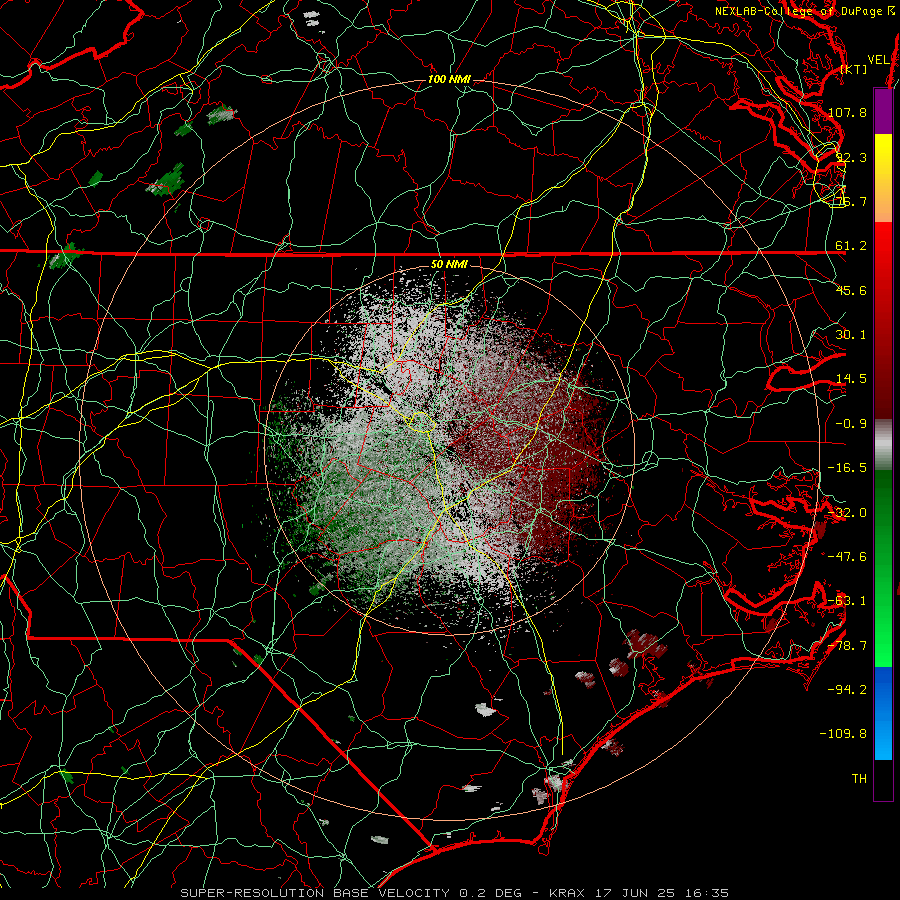Click the 30.1 velocity scale value
Screen dimensions: 900x900
851,335
